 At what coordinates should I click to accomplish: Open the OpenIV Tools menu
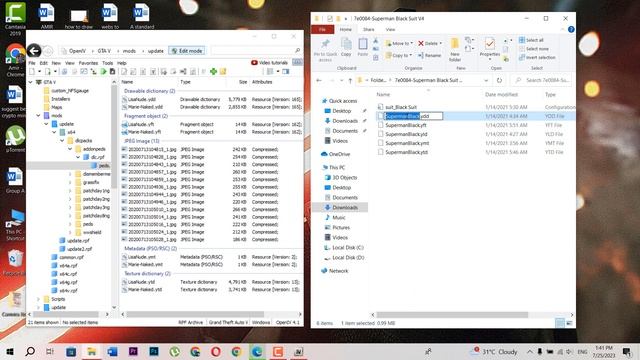tap(107, 63)
